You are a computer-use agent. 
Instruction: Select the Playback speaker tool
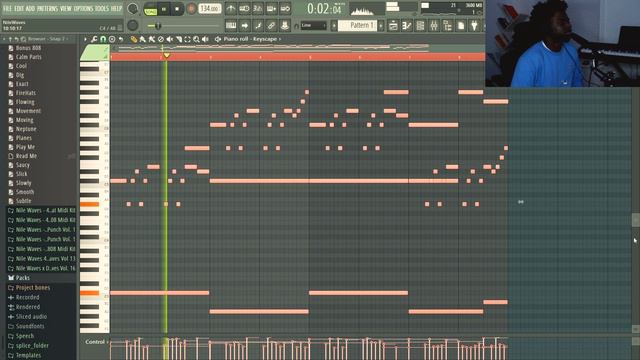pyautogui.click(x=205, y=39)
